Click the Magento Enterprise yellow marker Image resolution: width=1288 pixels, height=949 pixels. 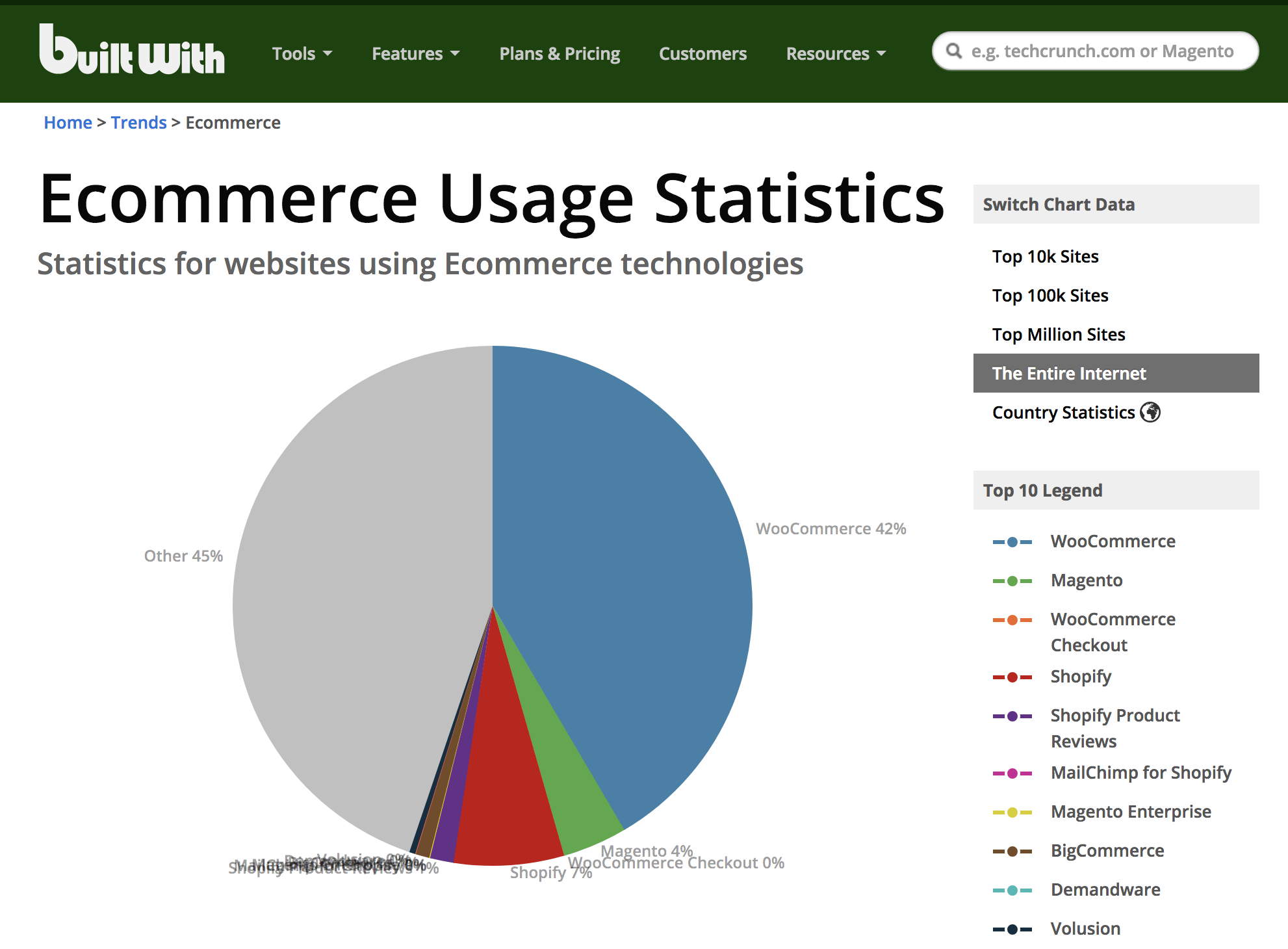point(1012,812)
